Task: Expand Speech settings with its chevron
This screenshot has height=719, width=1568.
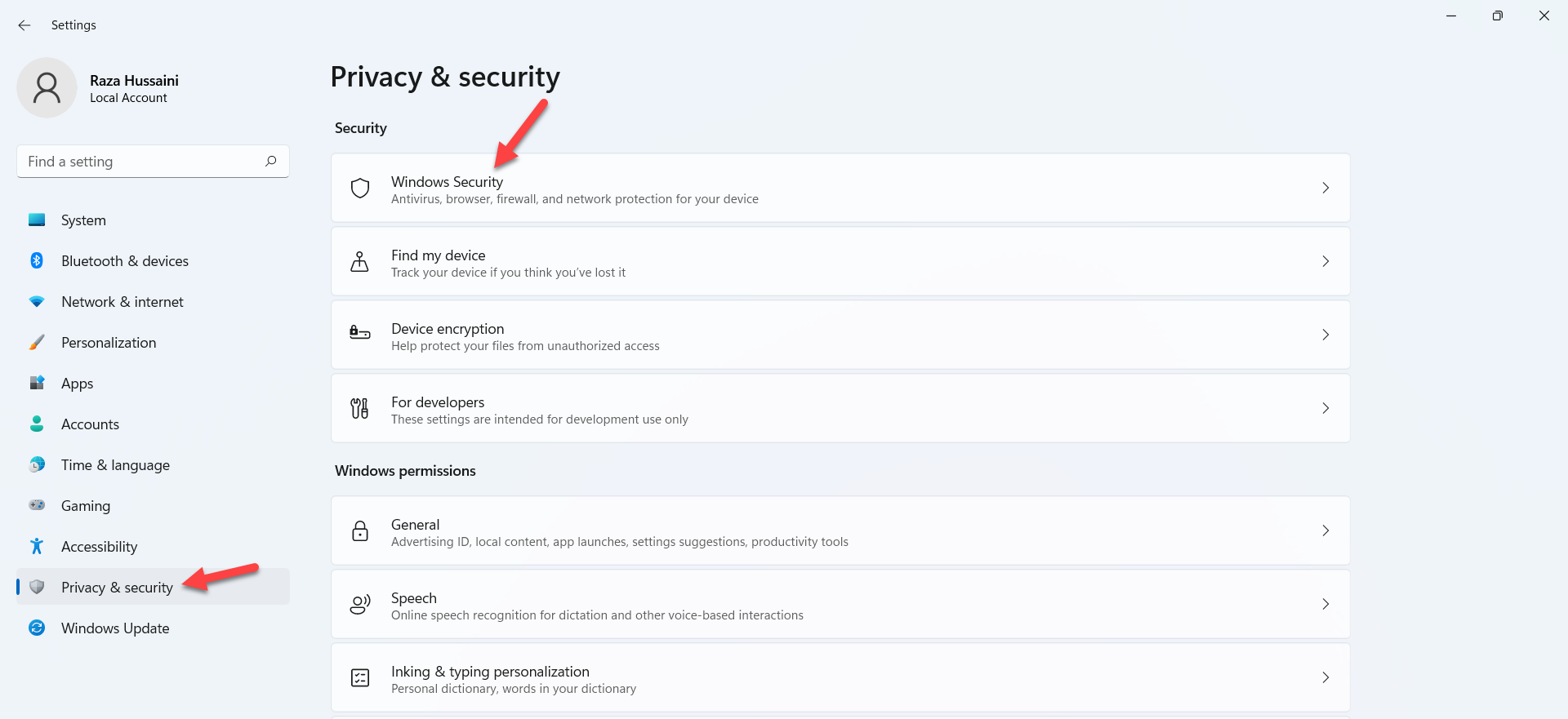Action: 1325,604
